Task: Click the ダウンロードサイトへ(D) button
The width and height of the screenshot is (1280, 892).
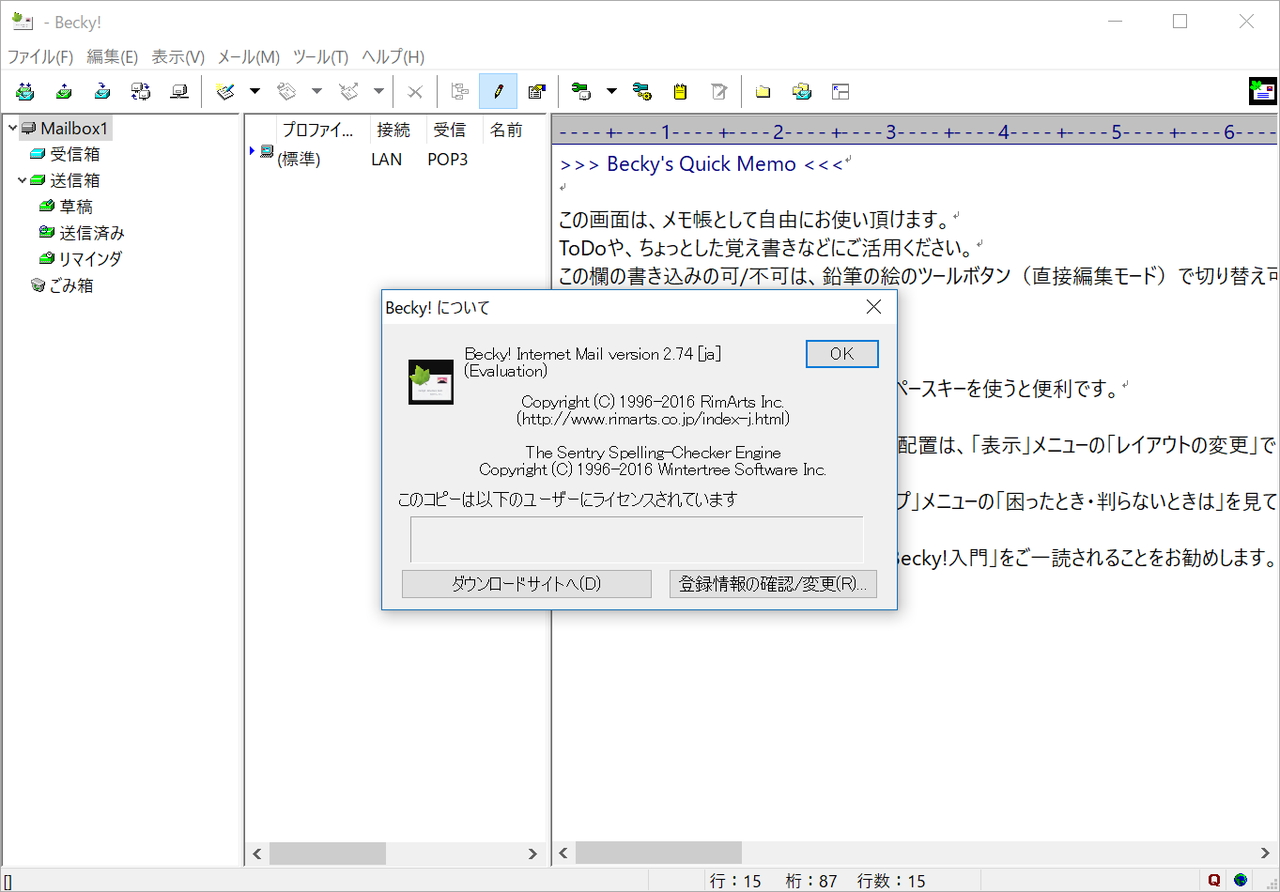Action: [x=527, y=584]
